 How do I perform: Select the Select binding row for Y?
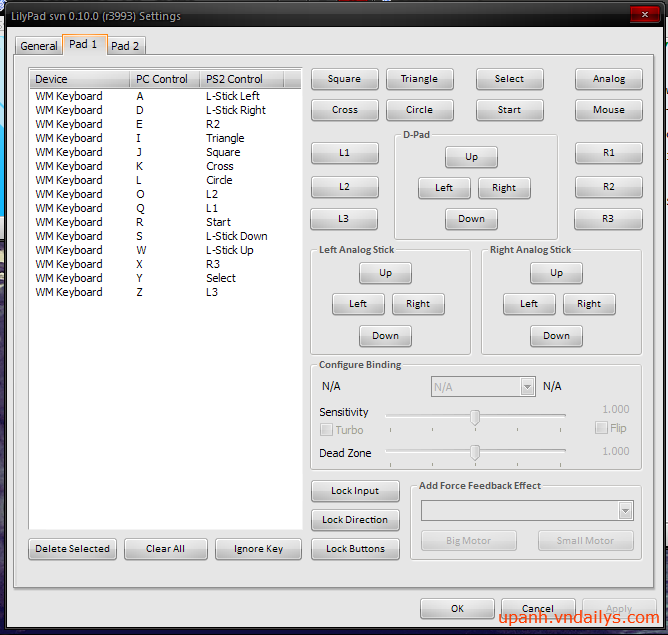click(x=165, y=278)
